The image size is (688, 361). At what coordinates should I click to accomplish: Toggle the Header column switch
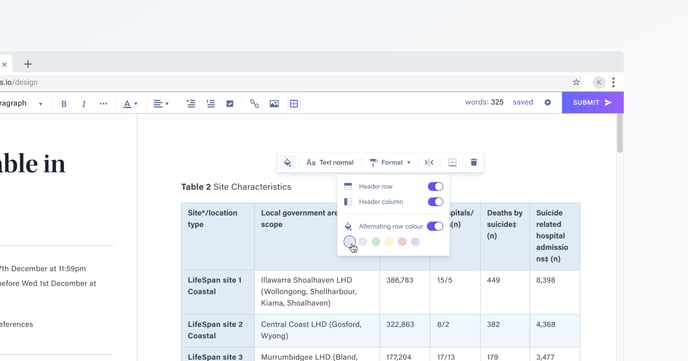[x=435, y=202]
